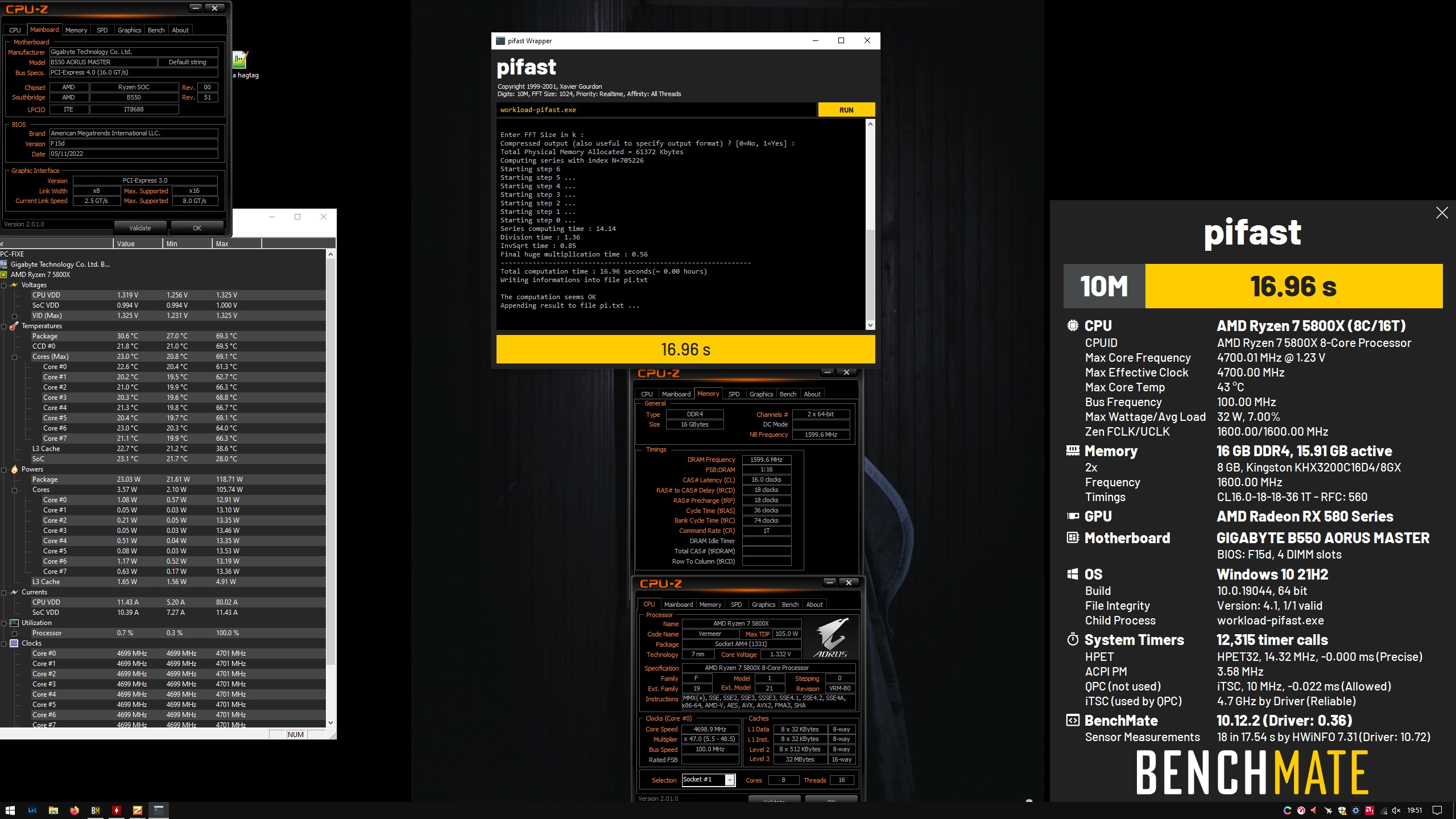1456x819 pixels.
Task: Open the SPD tab in middle CPU-Z window
Action: point(734,394)
